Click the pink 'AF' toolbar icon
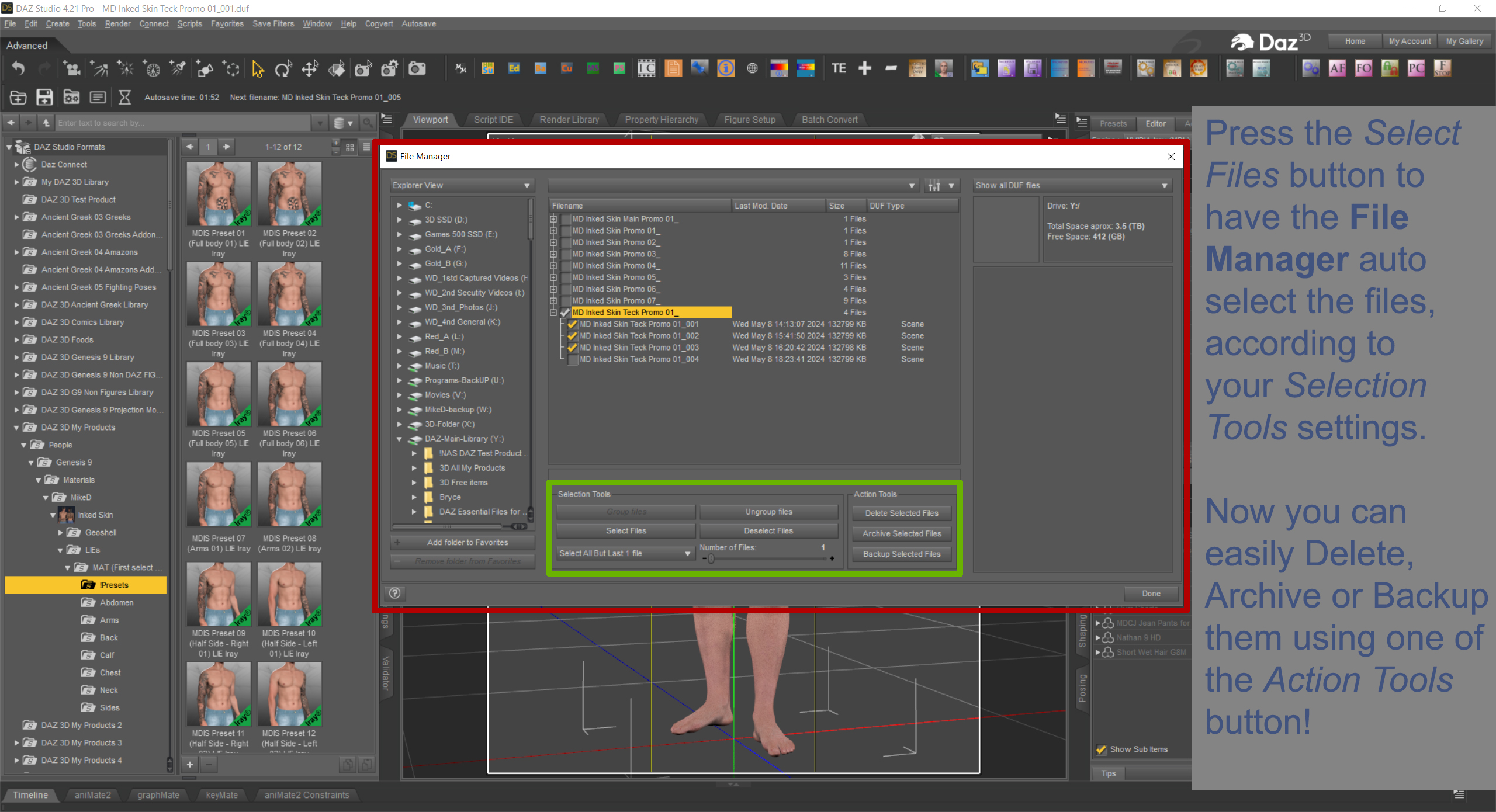1496x812 pixels. click(1338, 69)
